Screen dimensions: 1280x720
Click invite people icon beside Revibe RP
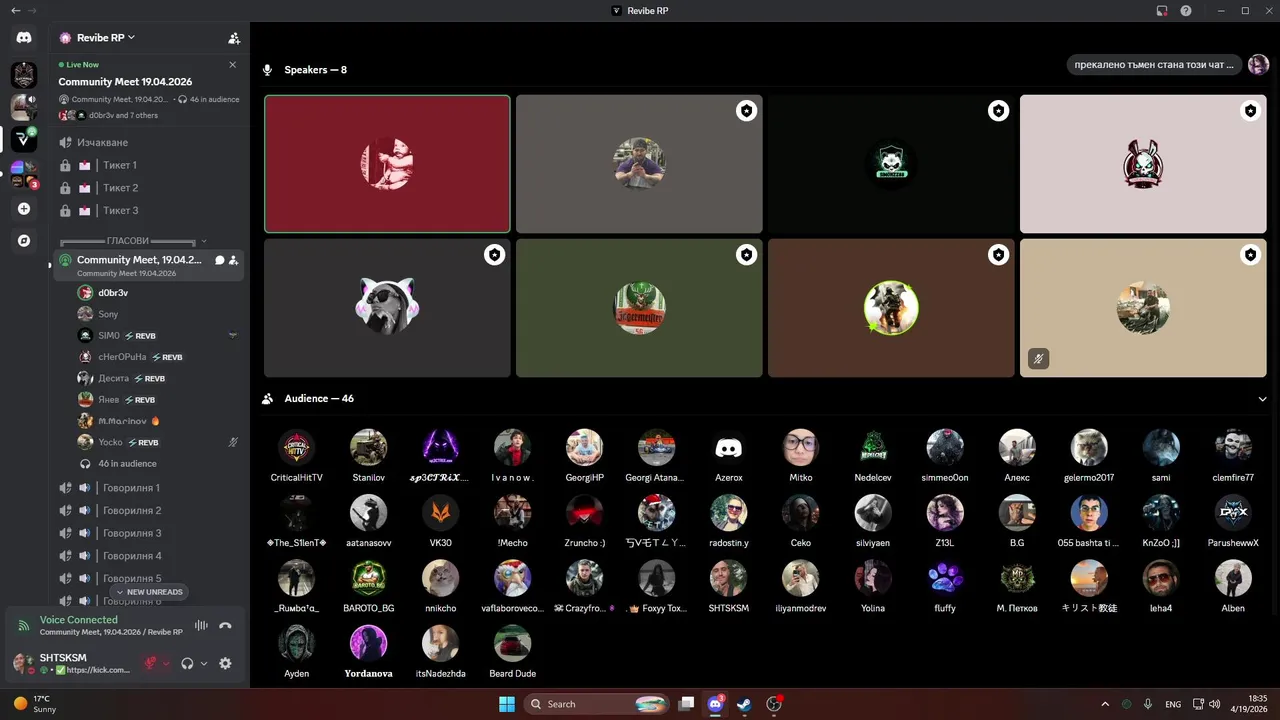tap(234, 38)
